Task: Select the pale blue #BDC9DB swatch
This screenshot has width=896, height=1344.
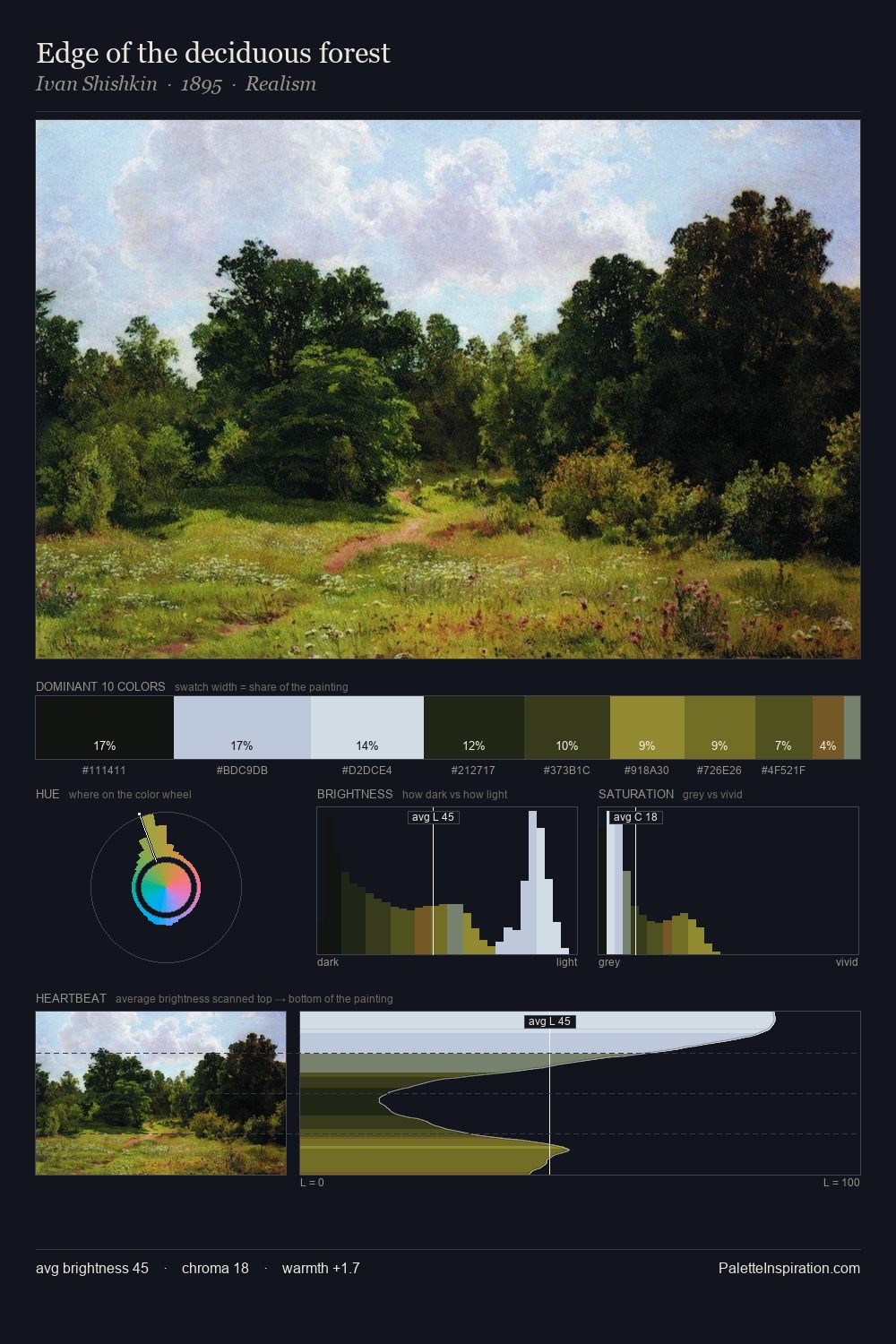Action: pos(242,728)
